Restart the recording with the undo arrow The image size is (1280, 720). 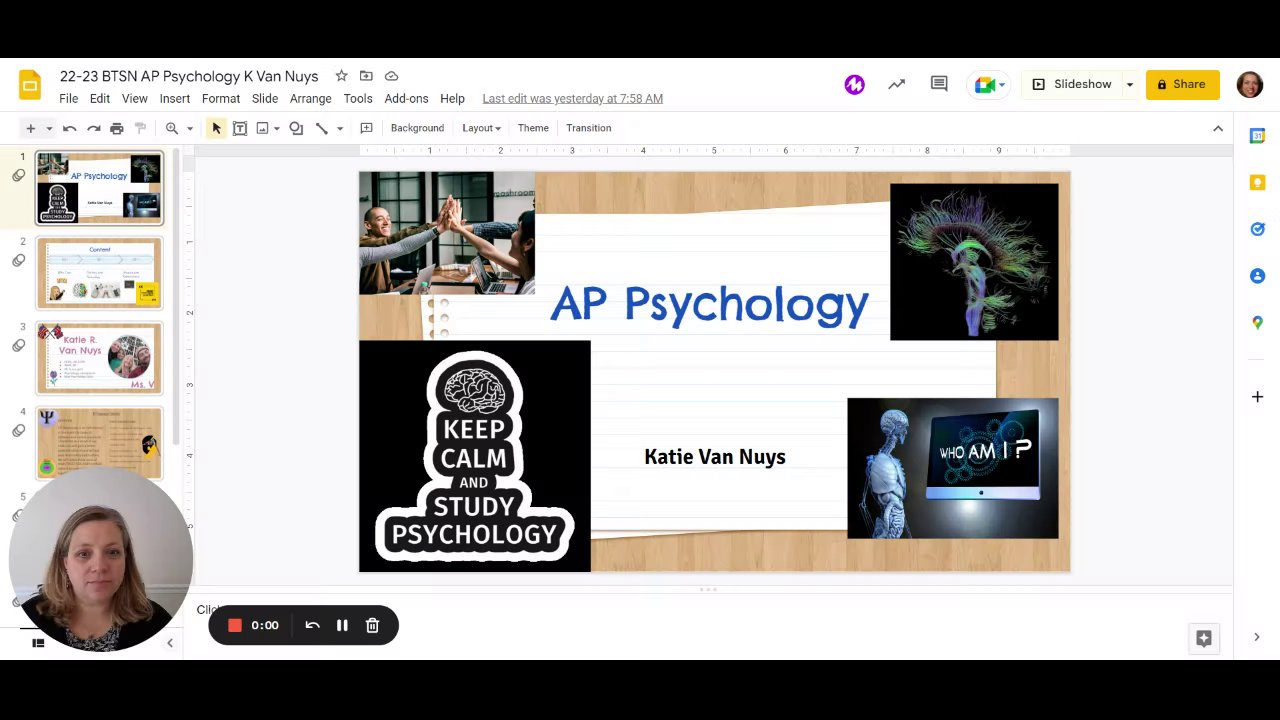[x=312, y=625]
